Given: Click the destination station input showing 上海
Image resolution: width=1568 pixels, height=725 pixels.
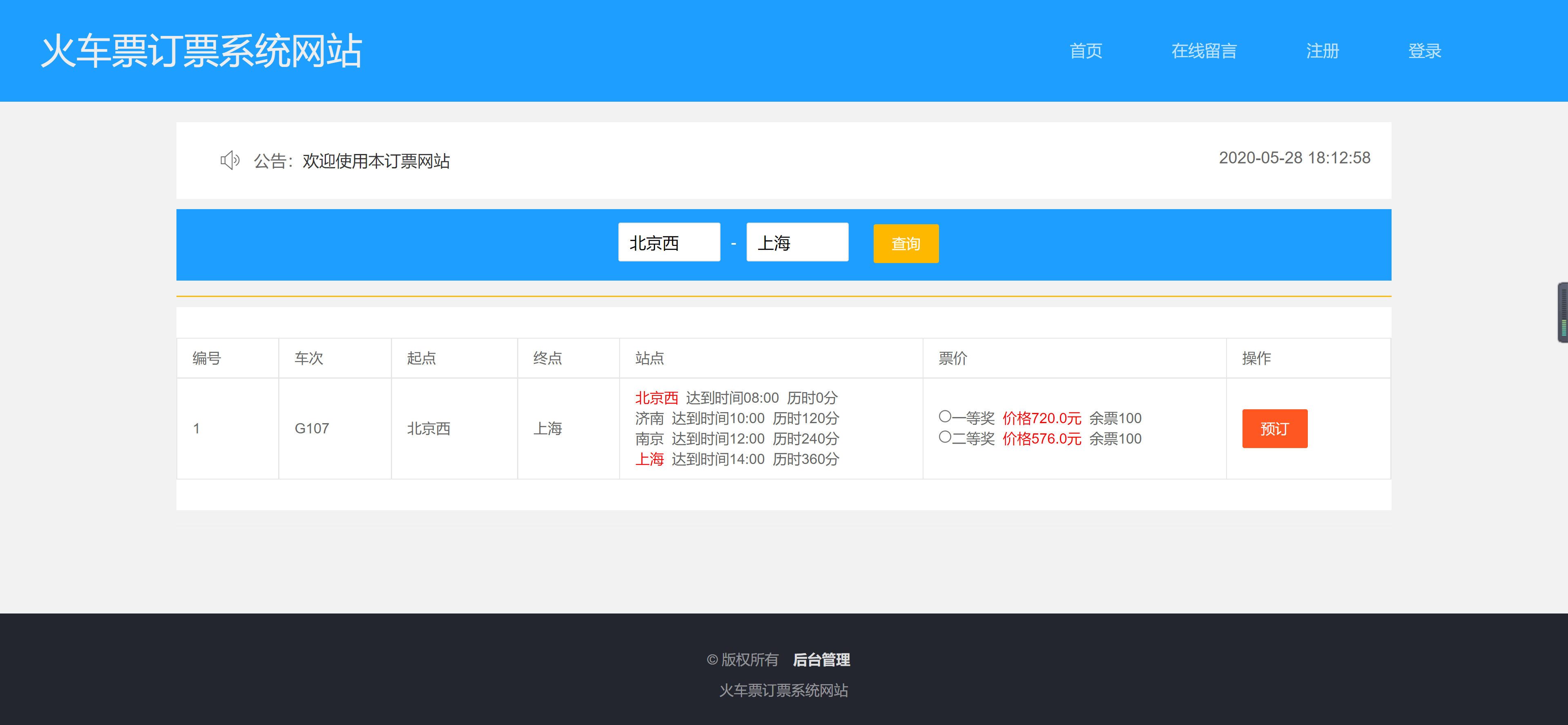Looking at the screenshot, I should 797,242.
